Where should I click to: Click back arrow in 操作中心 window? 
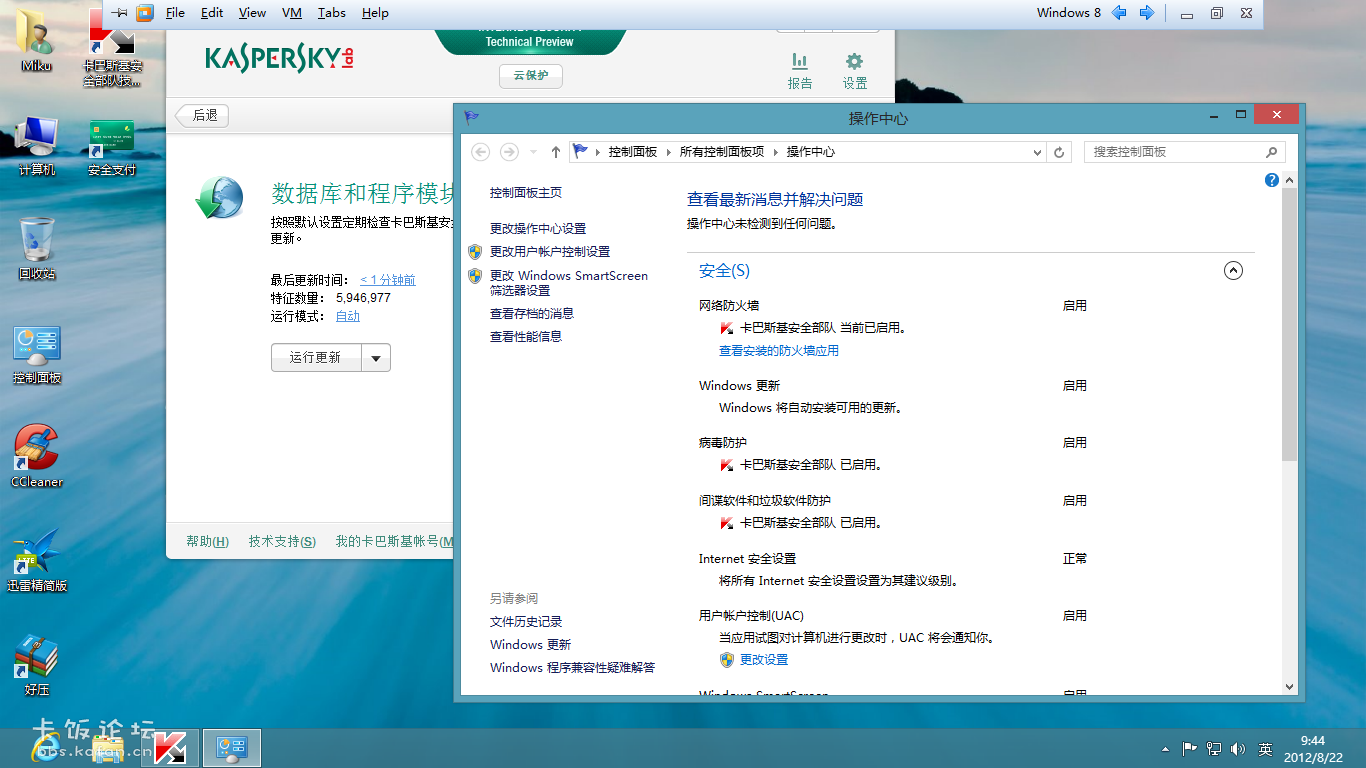(481, 152)
